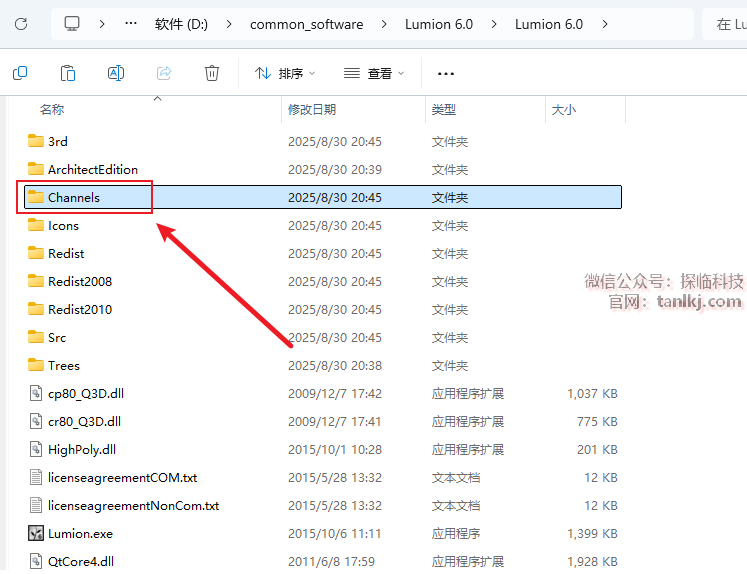
Task: Expand chevron right of This PC icon
Action: [x=102, y=24]
